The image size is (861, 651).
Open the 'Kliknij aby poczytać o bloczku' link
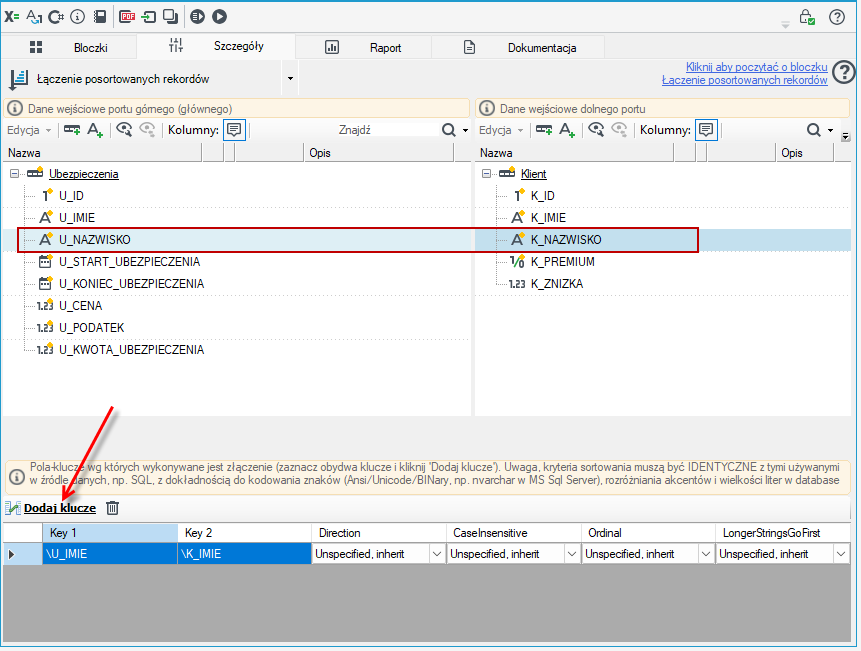(x=757, y=67)
